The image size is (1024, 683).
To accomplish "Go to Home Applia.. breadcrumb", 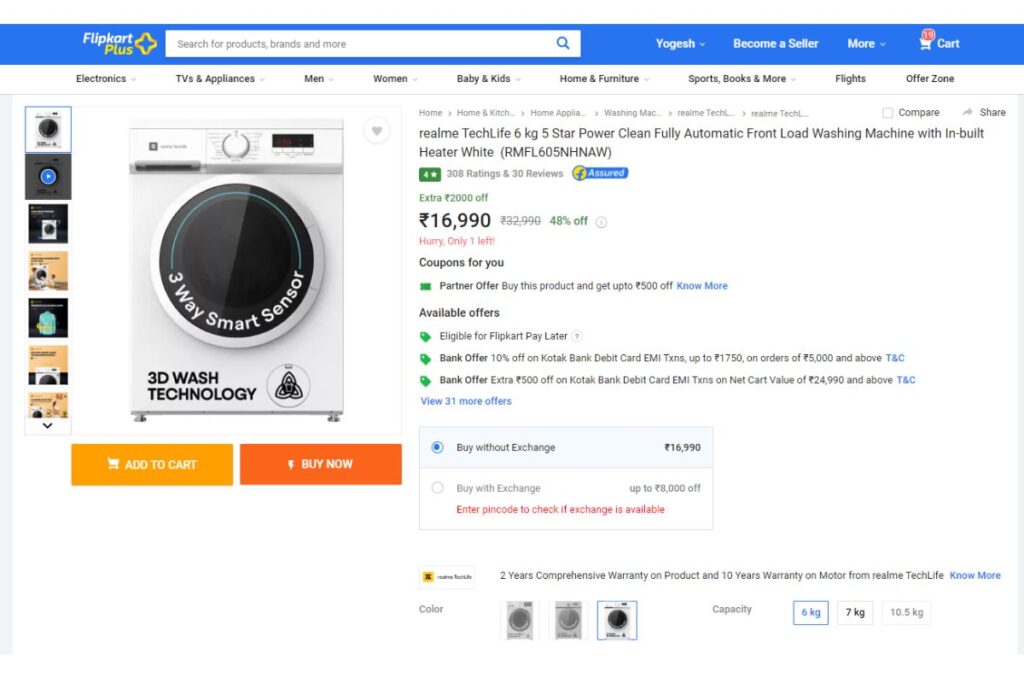I will pos(558,113).
